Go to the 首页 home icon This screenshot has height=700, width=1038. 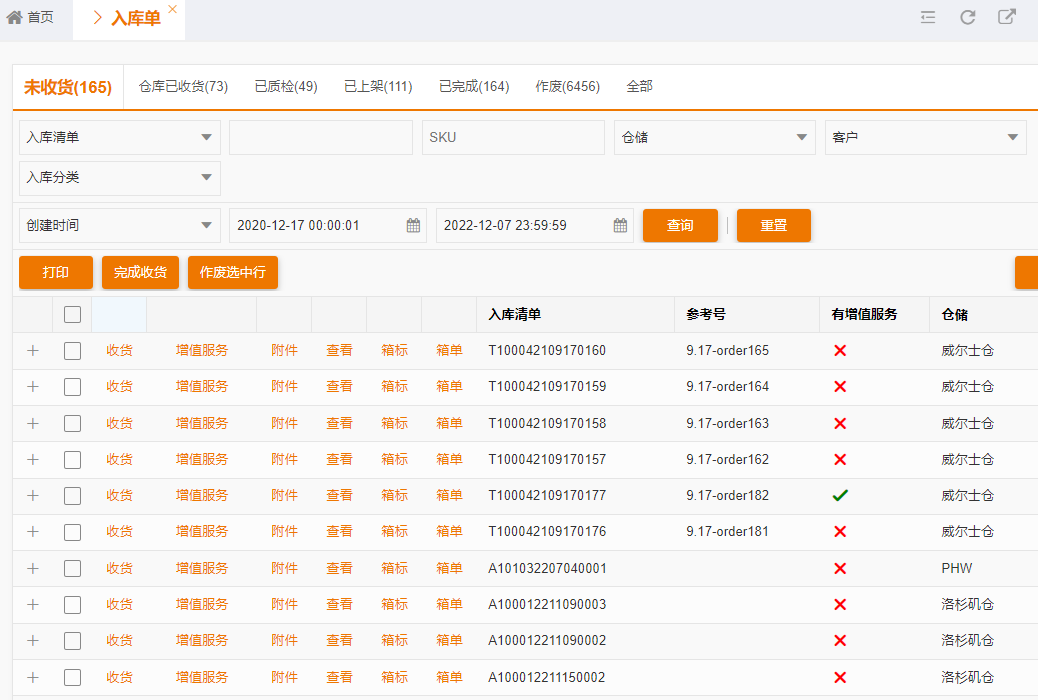15,17
